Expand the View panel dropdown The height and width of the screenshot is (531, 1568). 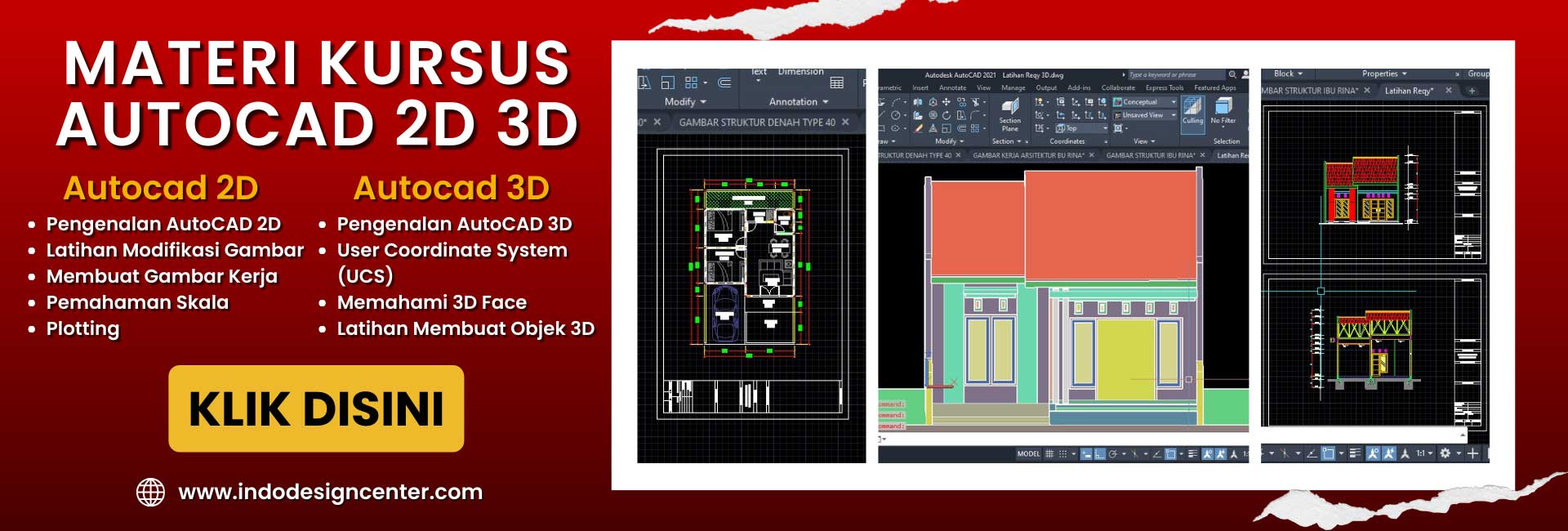tap(1144, 141)
